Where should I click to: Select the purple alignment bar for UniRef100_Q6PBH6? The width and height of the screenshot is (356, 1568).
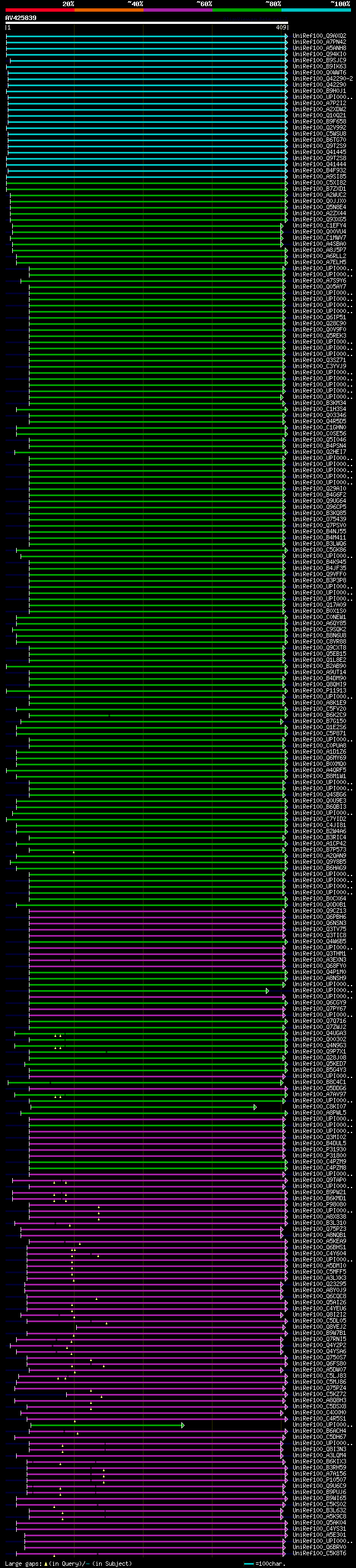point(157,917)
